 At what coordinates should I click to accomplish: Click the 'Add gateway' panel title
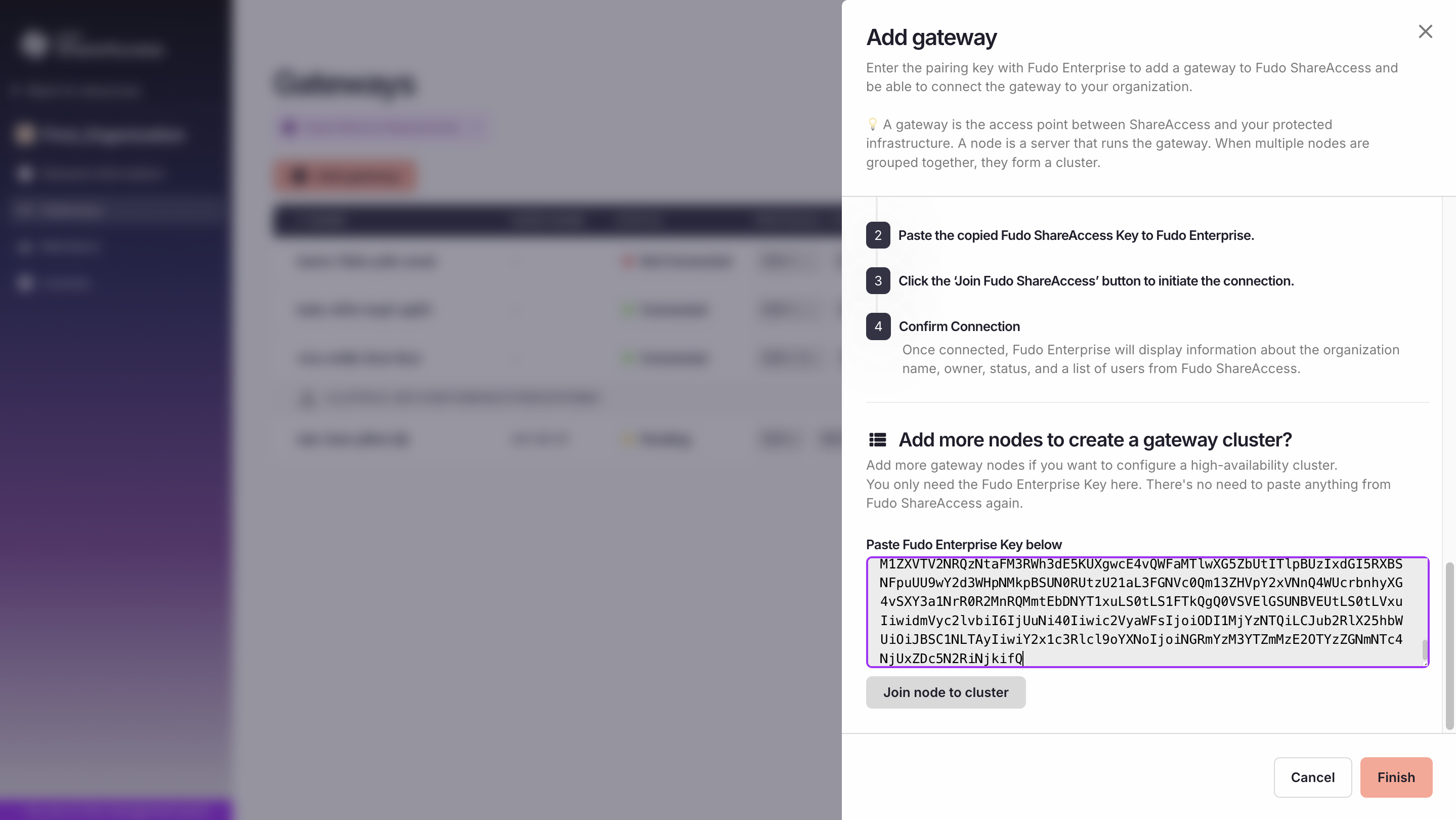[931, 37]
